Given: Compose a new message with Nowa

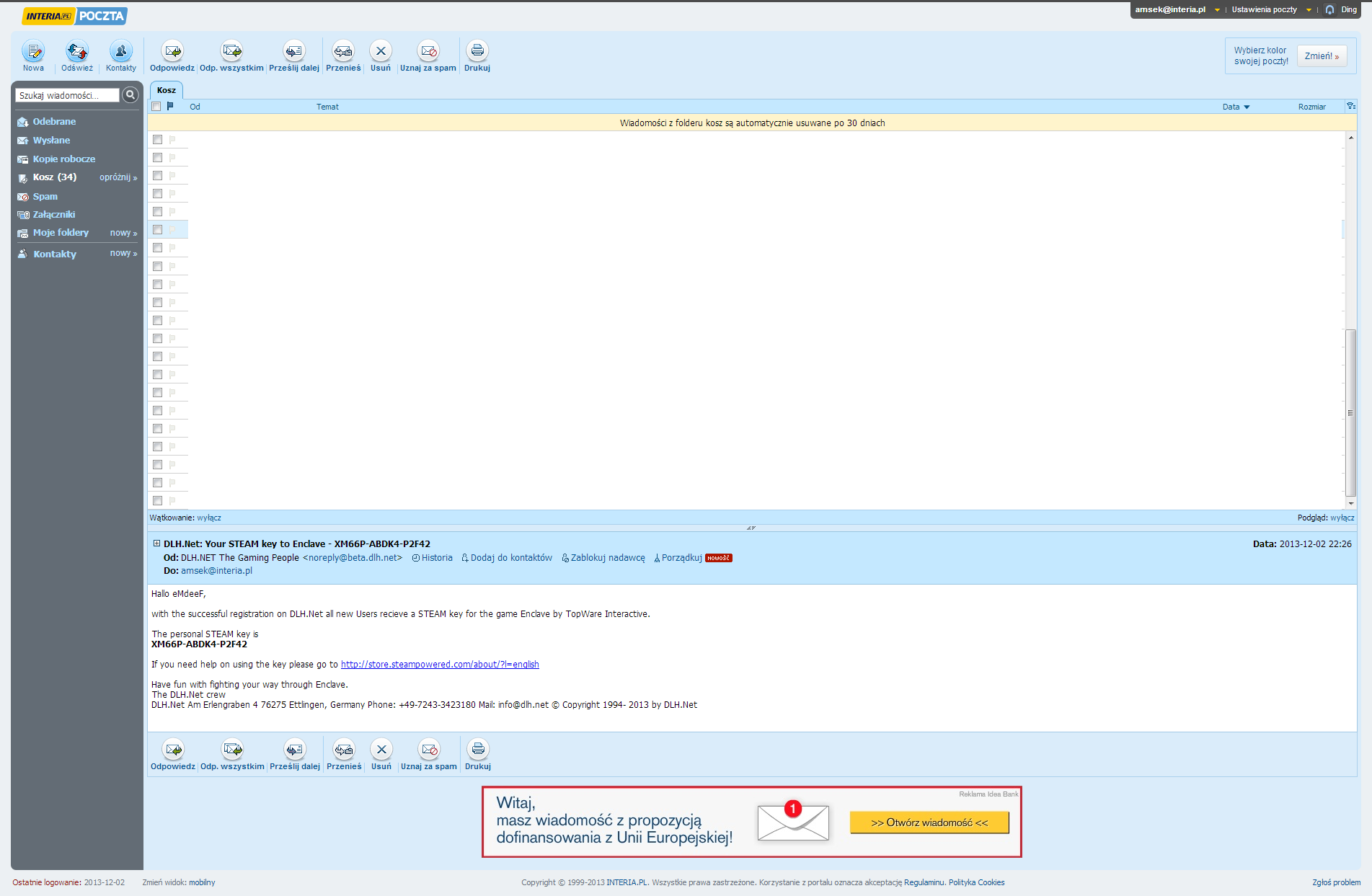Looking at the screenshot, I should click(x=33, y=56).
